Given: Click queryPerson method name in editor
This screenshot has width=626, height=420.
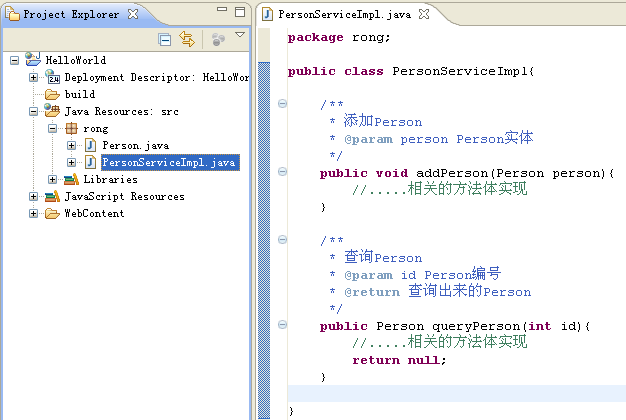Looking at the screenshot, I should [477, 327].
